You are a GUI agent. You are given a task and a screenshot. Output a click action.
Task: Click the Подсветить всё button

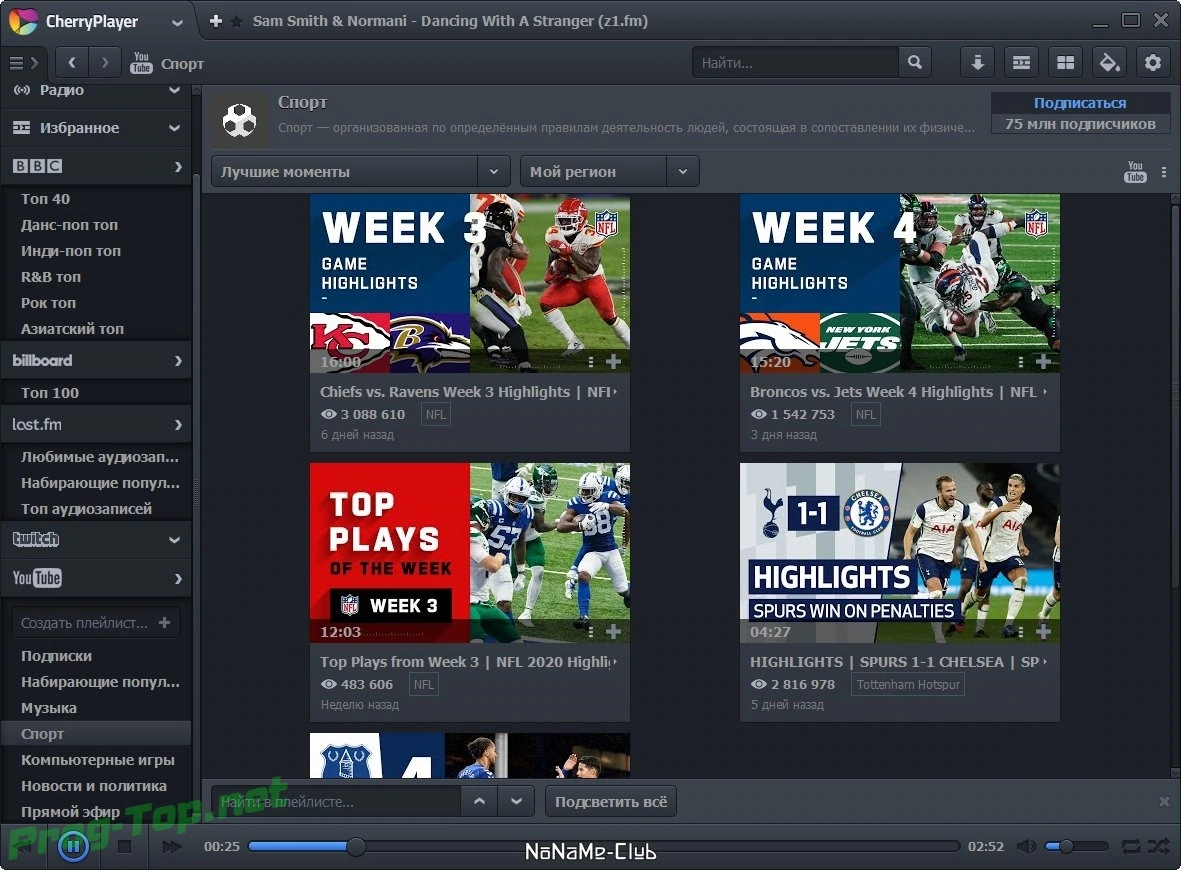[611, 801]
